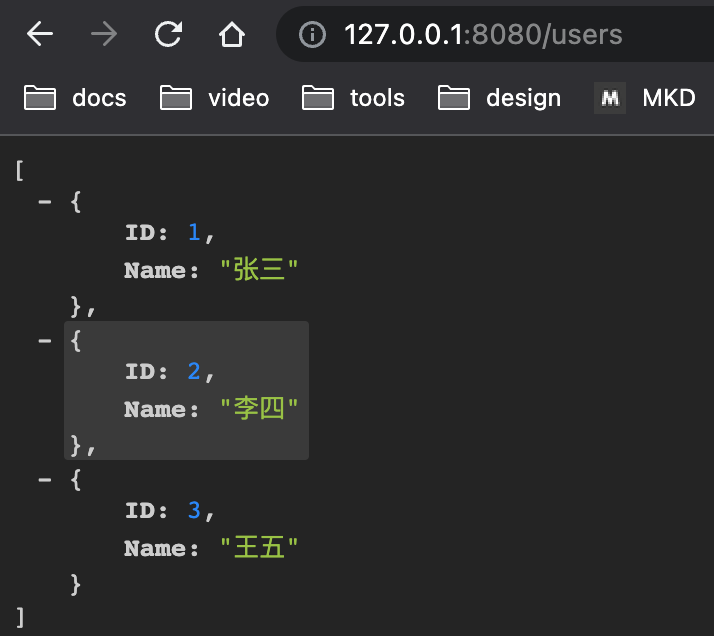
Task: Collapse the first JSON object with ID 1
Action: pos(45,202)
